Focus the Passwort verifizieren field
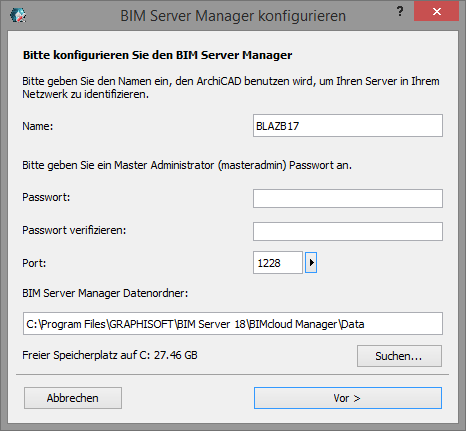Screen dimensions: 466x431 pyautogui.click(x=348, y=231)
